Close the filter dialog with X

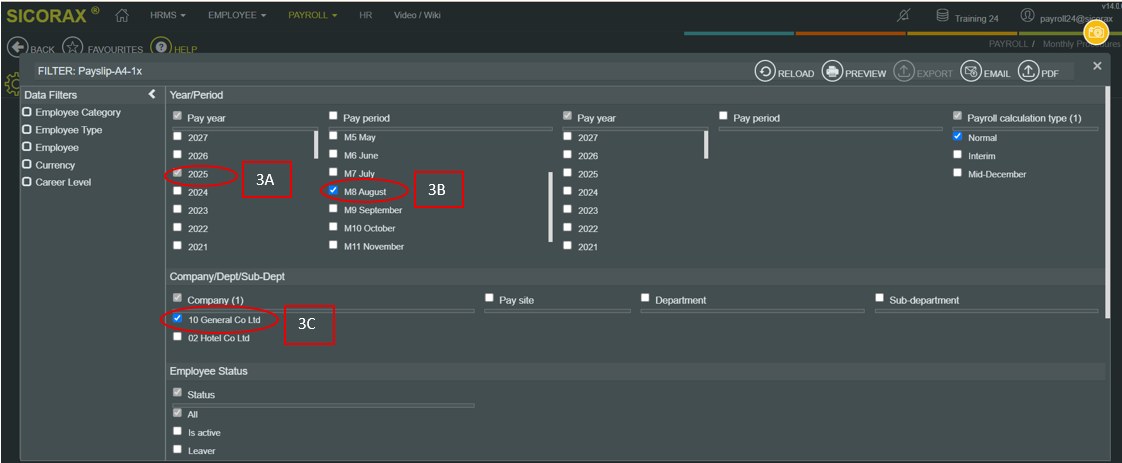[x=1097, y=66]
